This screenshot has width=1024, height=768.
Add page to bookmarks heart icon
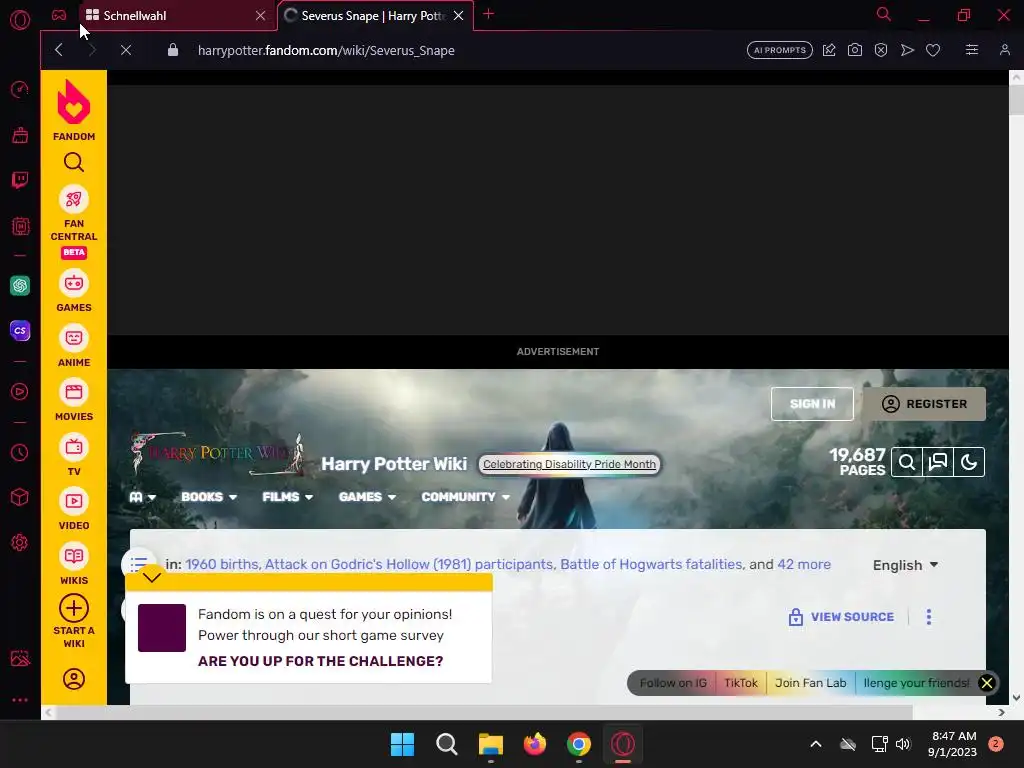tap(933, 50)
